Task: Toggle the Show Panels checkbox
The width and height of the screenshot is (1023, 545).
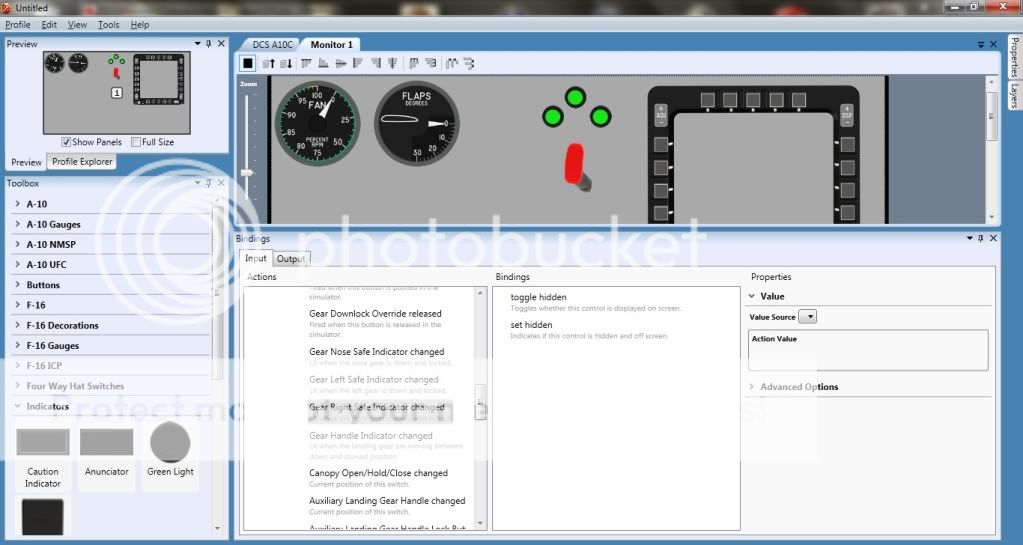Action: [66, 142]
